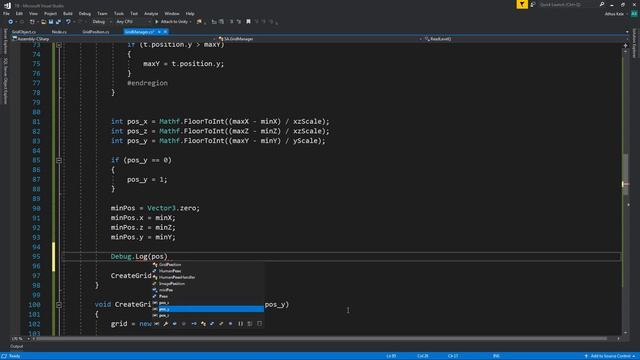Image resolution: width=640 pixels, height=360 pixels.
Task: Click the feedback icon beside Quick Launch
Action: pos(533,4)
